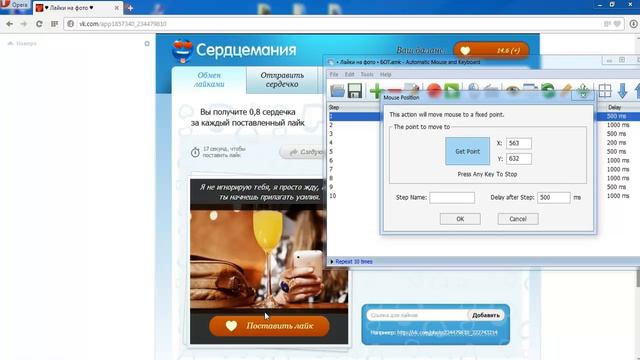The height and width of the screenshot is (360, 640).
Task: Open the File menu in Automatic Mouse
Action: 334,74
